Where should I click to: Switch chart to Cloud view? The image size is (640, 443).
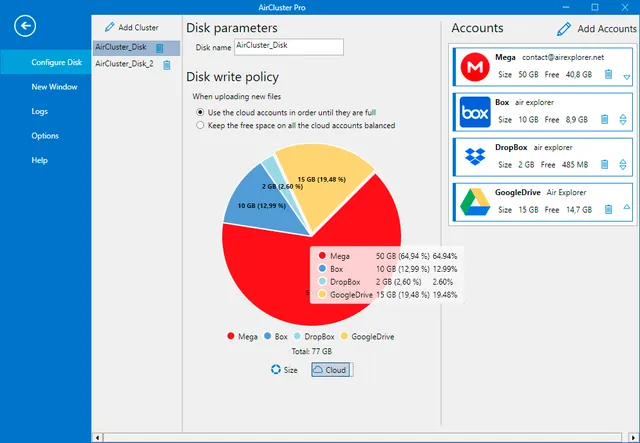[x=331, y=370]
